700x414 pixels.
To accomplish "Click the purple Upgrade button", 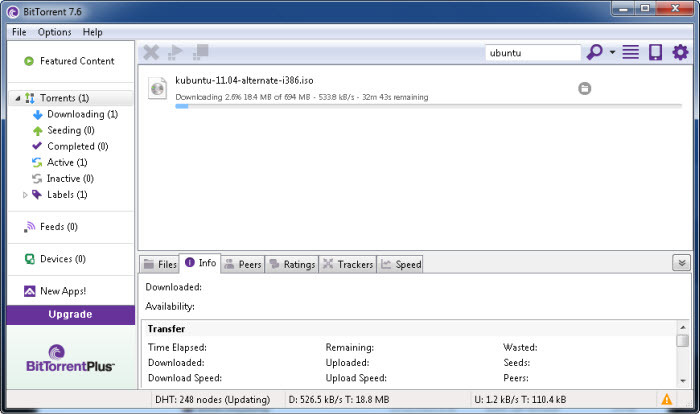I will 71,314.
